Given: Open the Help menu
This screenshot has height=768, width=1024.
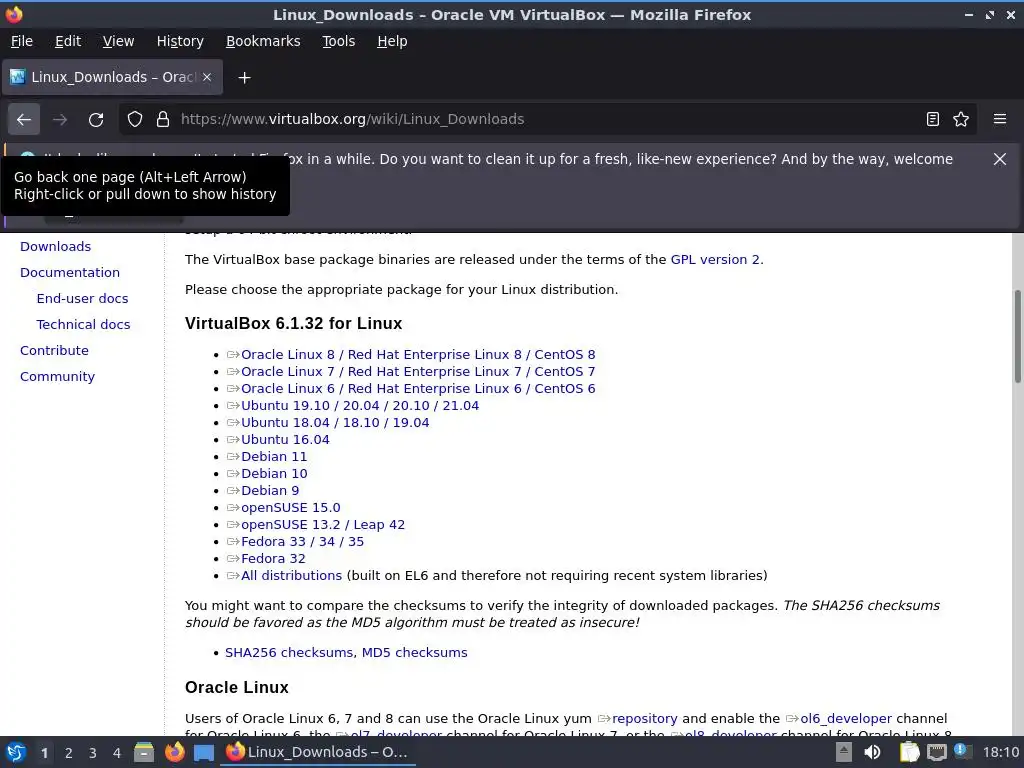Looking at the screenshot, I should coord(392,41).
